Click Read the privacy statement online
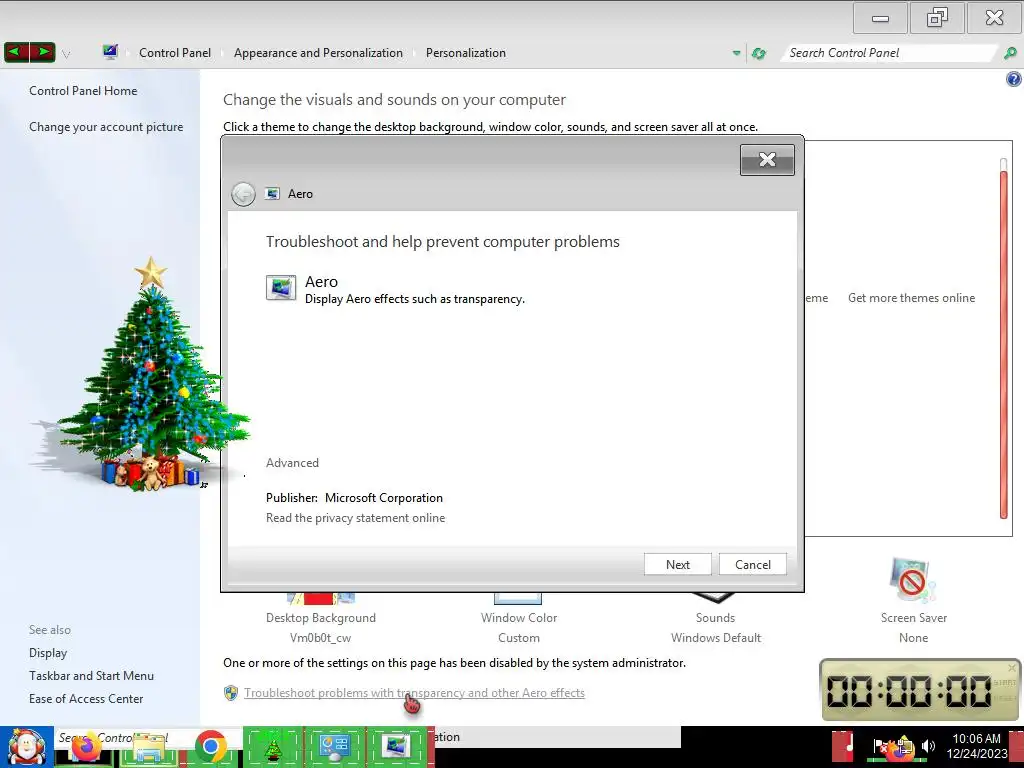The width and height of the screenshot is (1024, 768). click(x=355, y=518)
